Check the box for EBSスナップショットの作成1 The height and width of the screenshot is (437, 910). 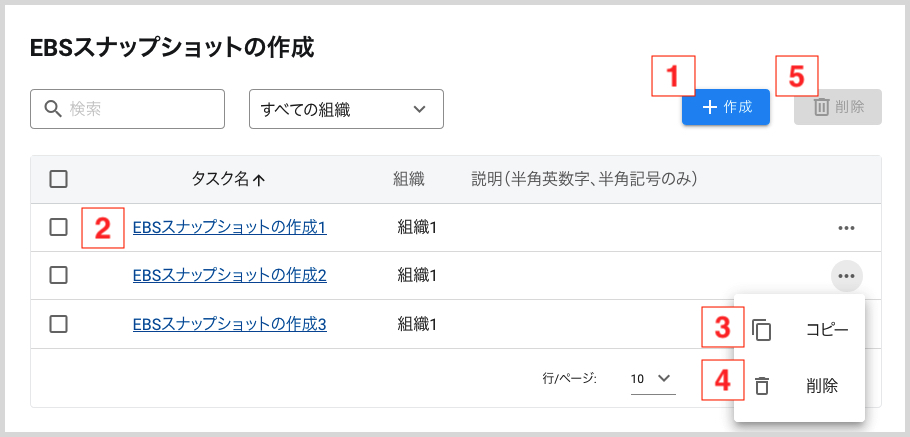click(x=59, y=228)
